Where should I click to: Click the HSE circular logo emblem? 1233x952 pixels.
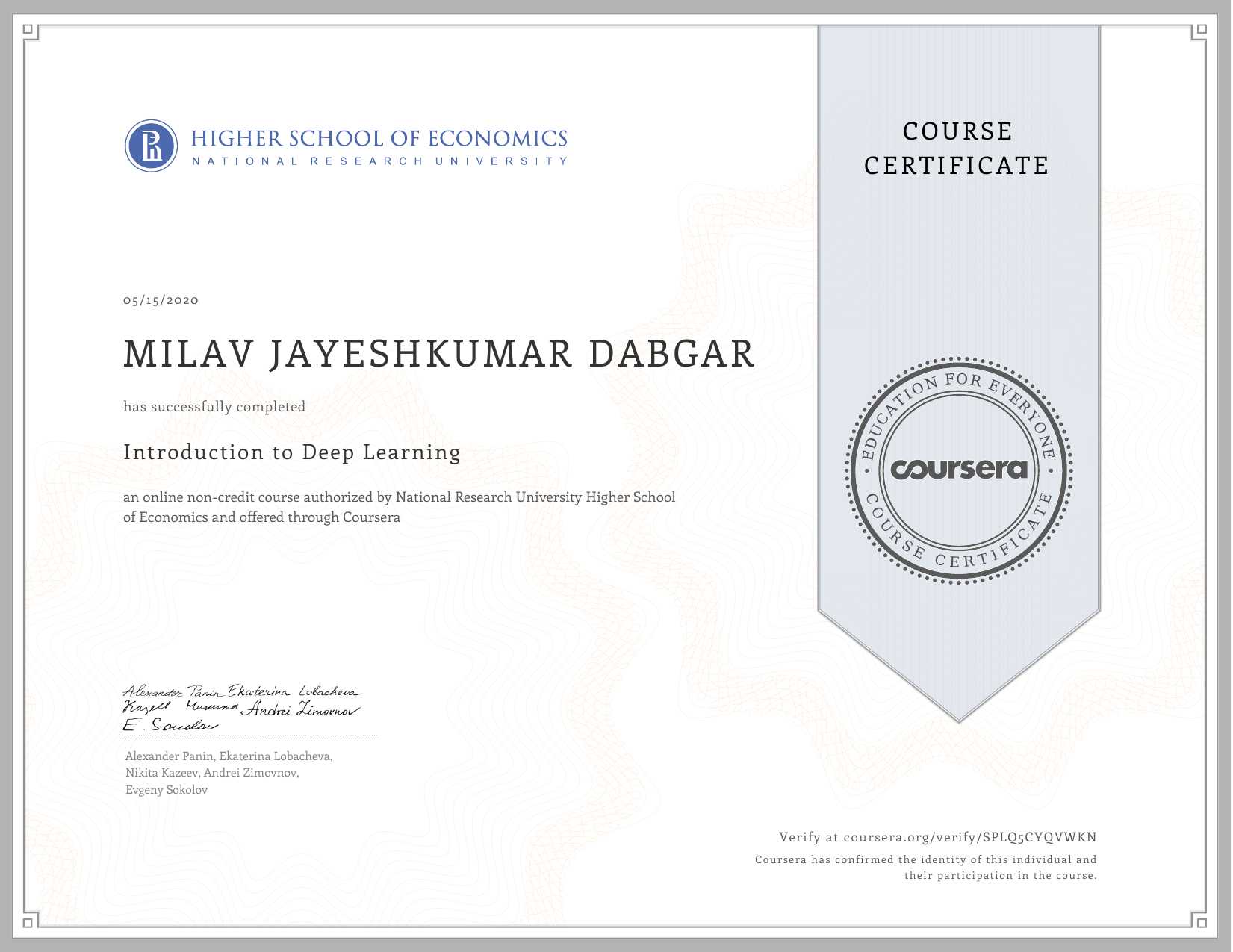point(152,146)
